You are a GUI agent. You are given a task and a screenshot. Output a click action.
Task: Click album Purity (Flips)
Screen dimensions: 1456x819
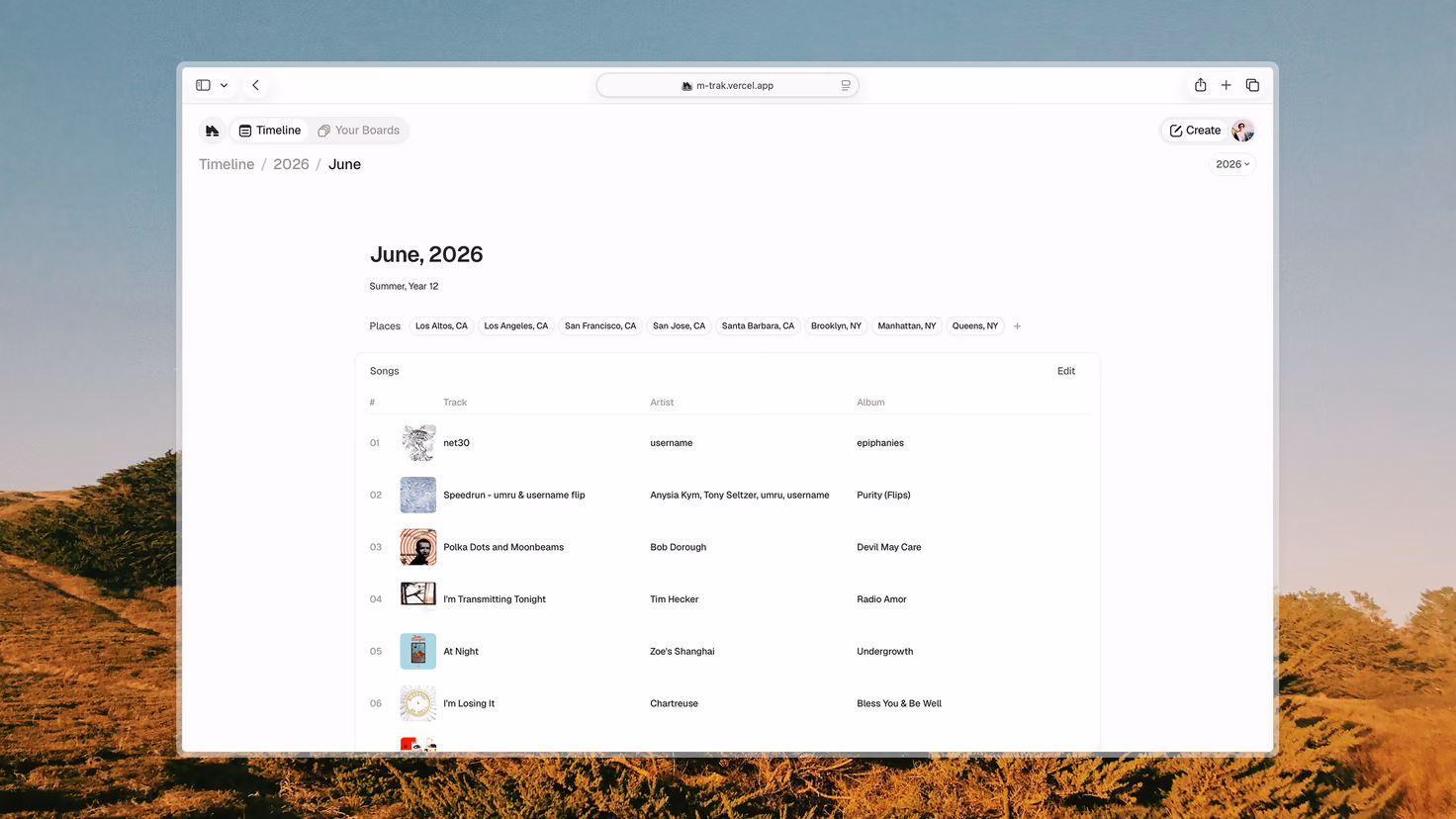883,495
